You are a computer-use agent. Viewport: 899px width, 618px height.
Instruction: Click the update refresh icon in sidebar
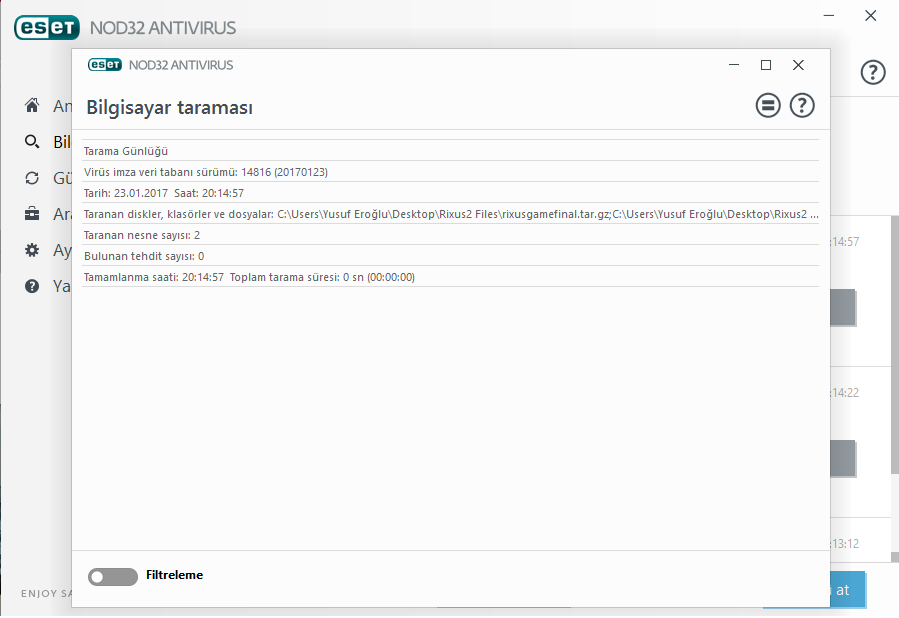32,178
